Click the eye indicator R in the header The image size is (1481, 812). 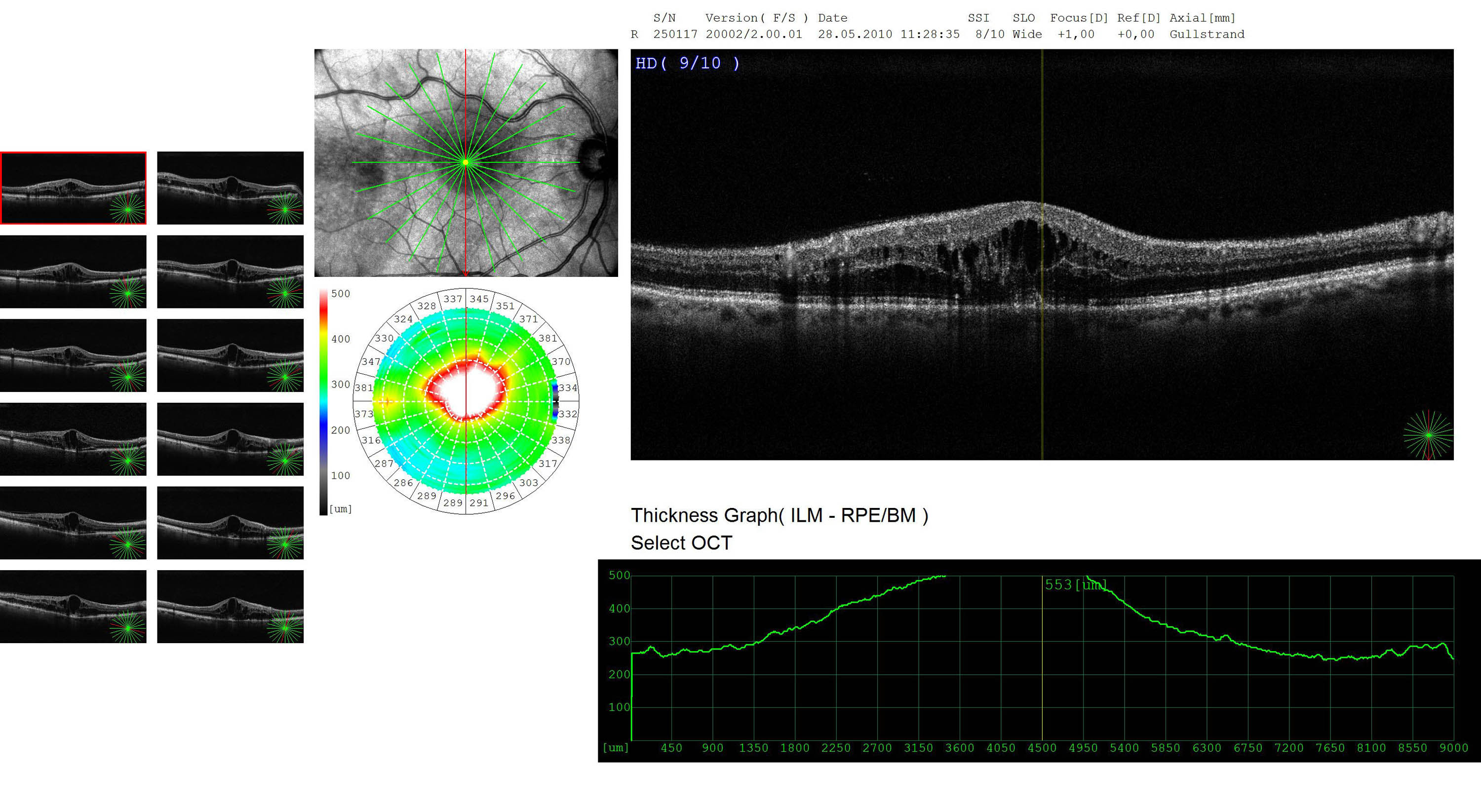pyautogui.click(x=634, y=35)
